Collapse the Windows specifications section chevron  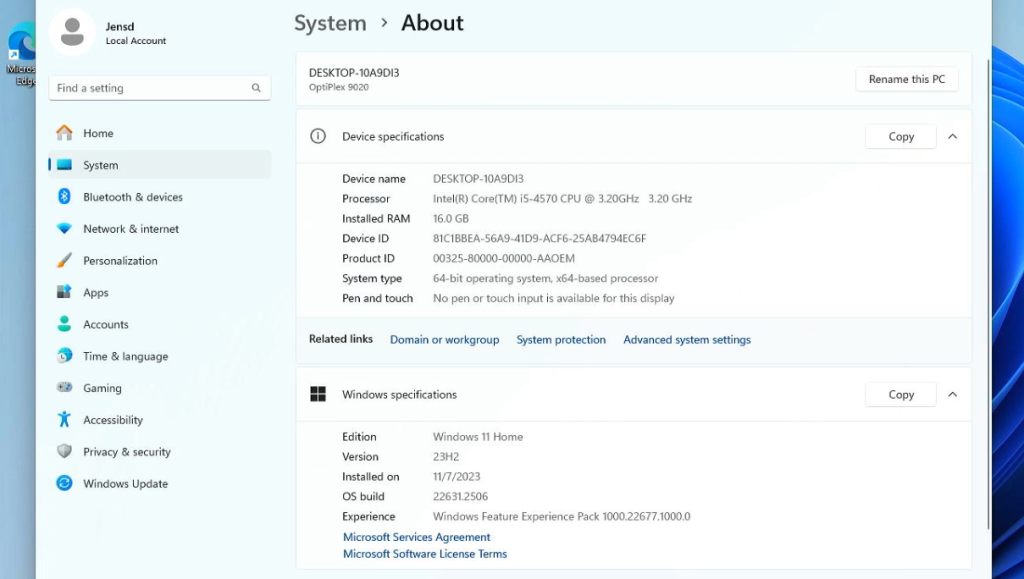click(953, 394)
